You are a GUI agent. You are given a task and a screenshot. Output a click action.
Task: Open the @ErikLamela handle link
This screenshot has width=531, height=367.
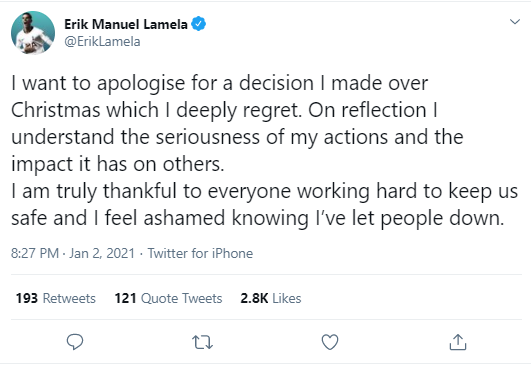tap(102, 42)
